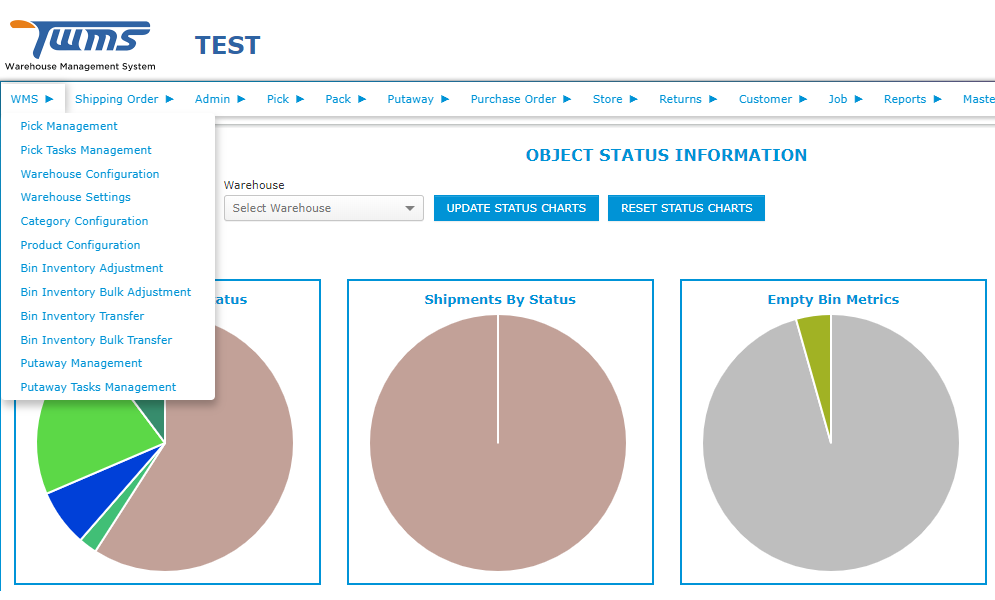Open the Reports menu
995x600 pixels.
(x=905, y=99)
